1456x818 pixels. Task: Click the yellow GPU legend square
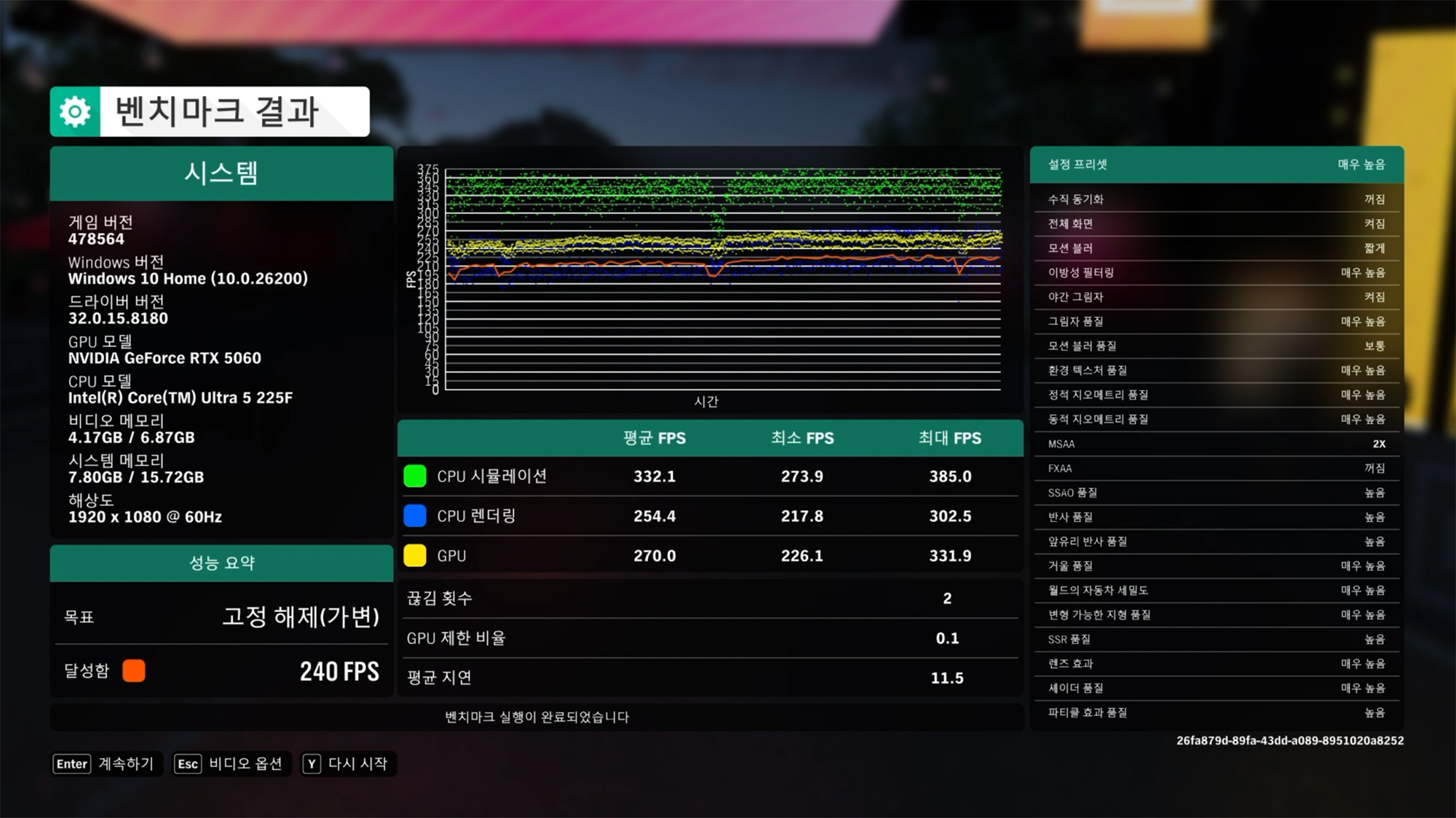[x=415, y=555]
